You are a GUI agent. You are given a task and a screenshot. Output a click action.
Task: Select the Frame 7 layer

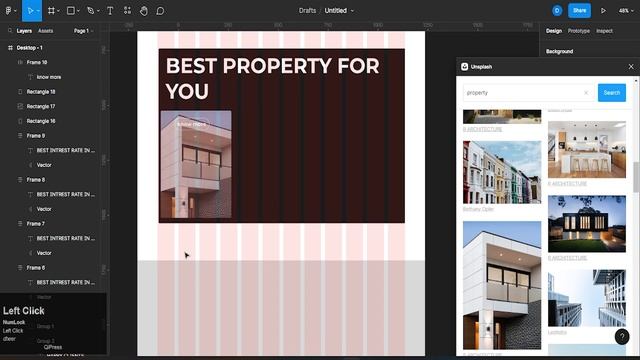(x=36, y=224)
